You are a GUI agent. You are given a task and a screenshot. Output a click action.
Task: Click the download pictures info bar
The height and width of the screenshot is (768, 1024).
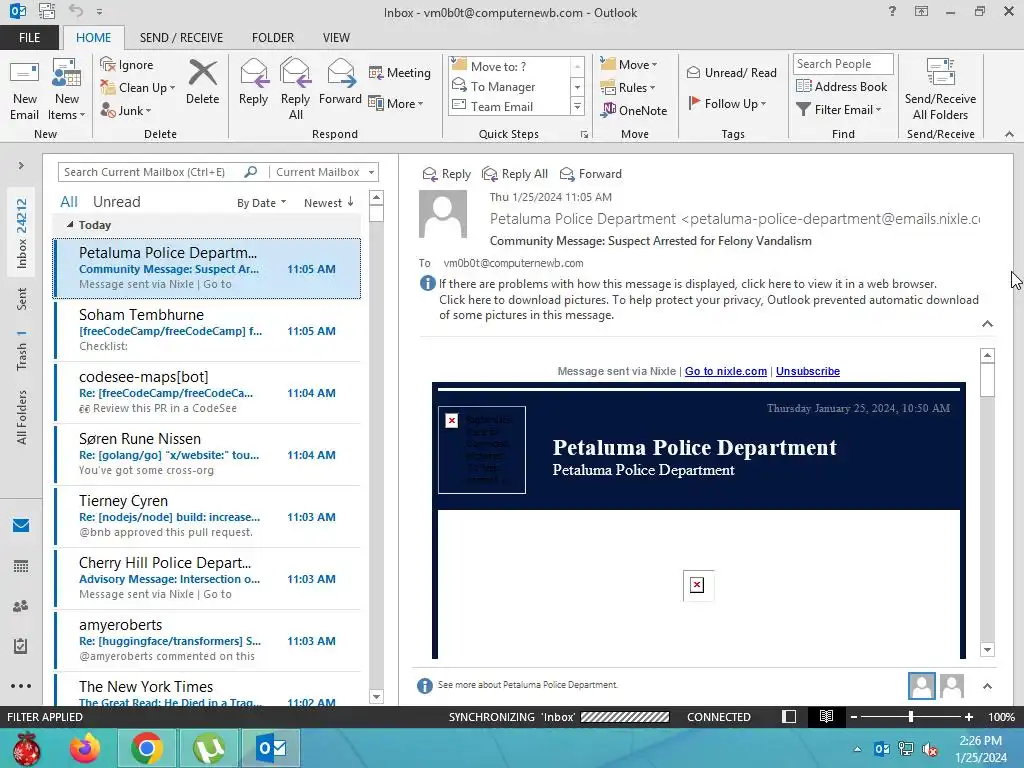click(x=708, y=308)
